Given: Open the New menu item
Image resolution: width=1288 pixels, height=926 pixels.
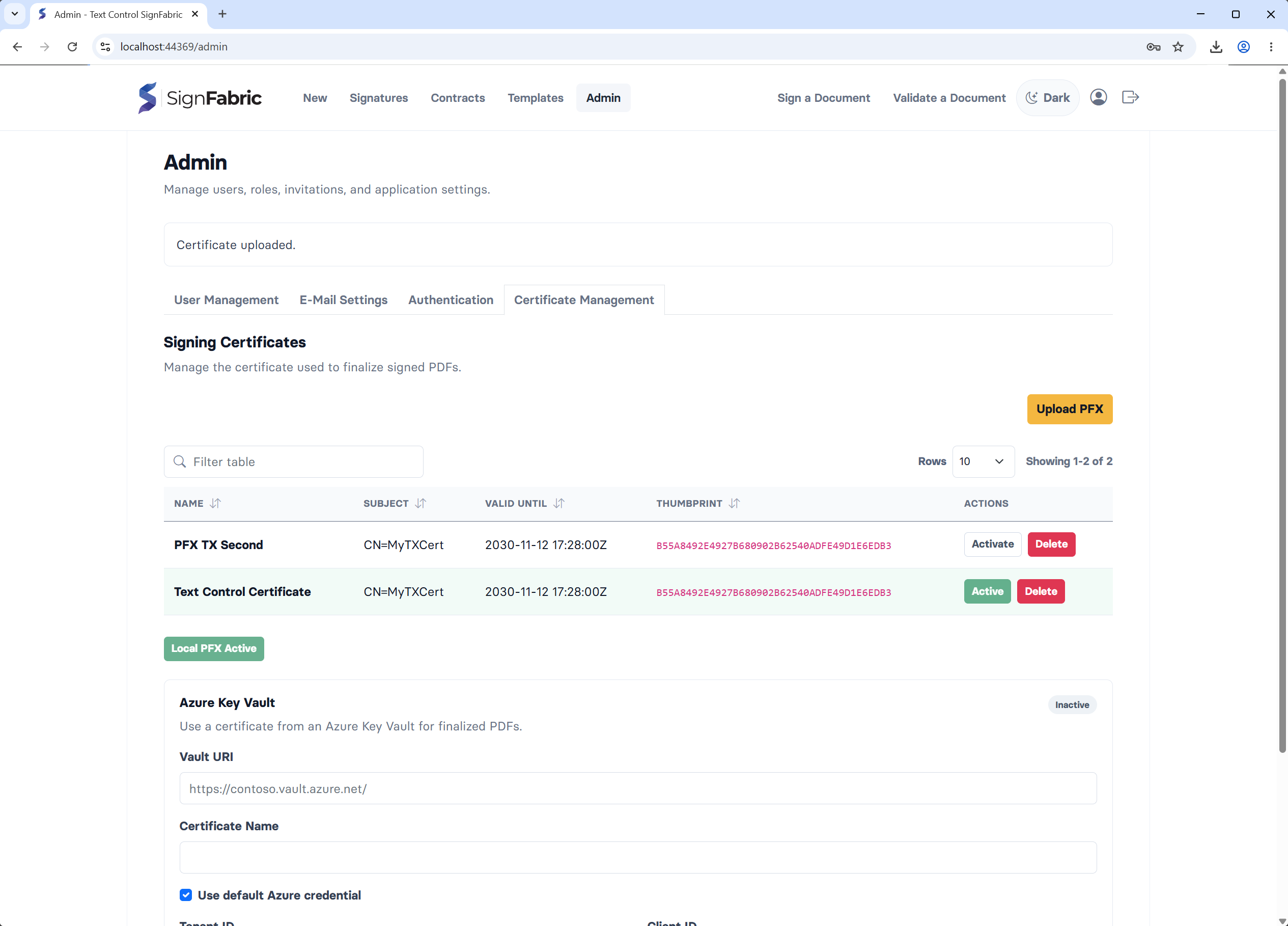Looking at the screenshot, I should pyautogui.click(x=315, y=98).
